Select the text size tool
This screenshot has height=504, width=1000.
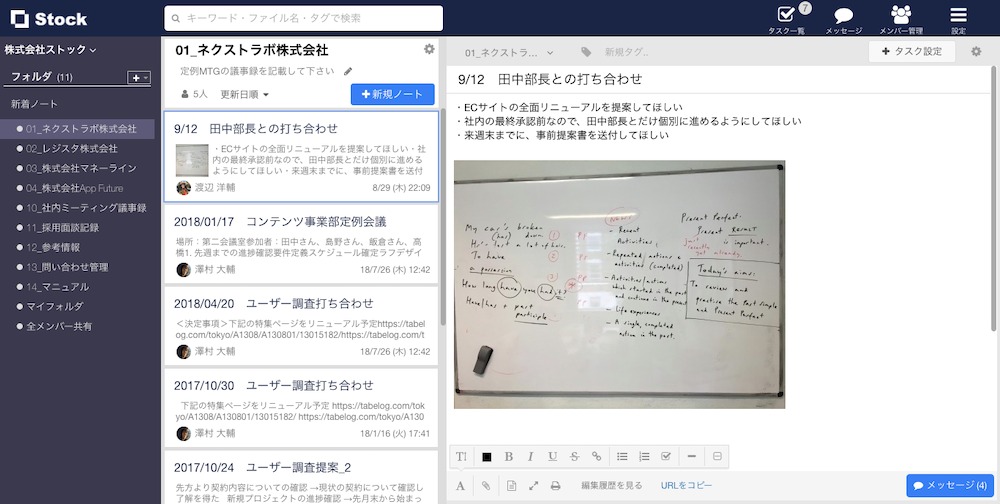(461, 456)
